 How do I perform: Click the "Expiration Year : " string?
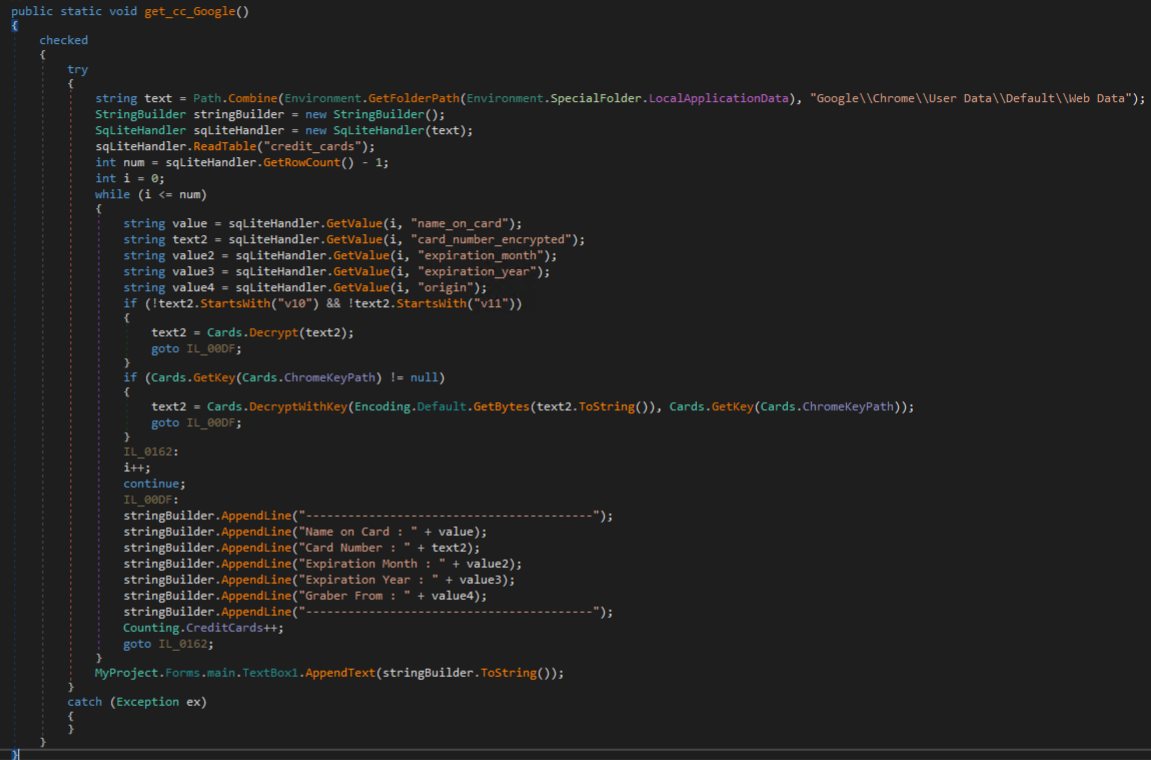click(368, 580)
